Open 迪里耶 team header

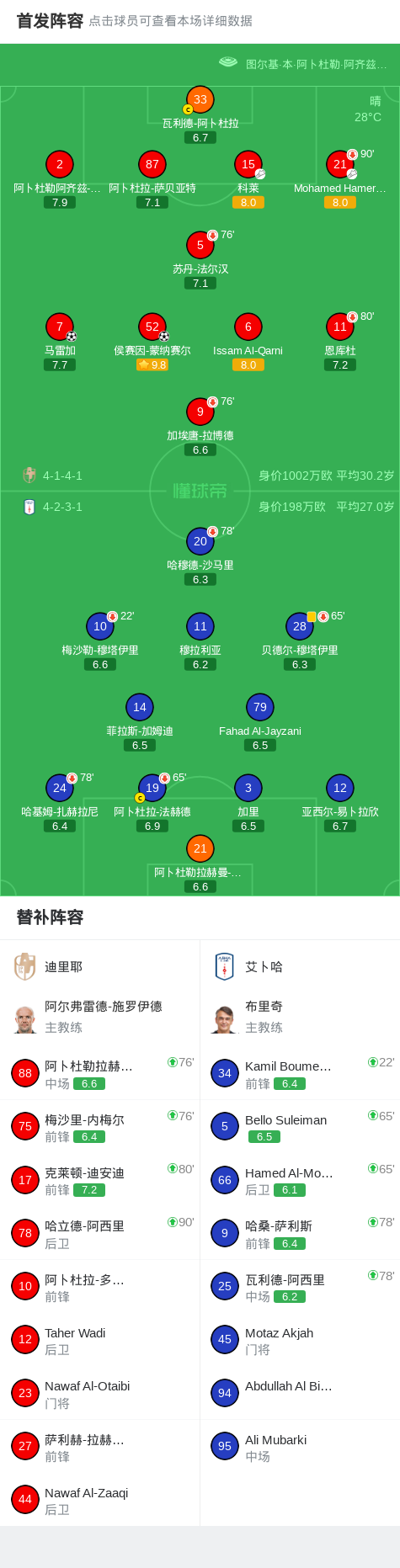(99, 966)
